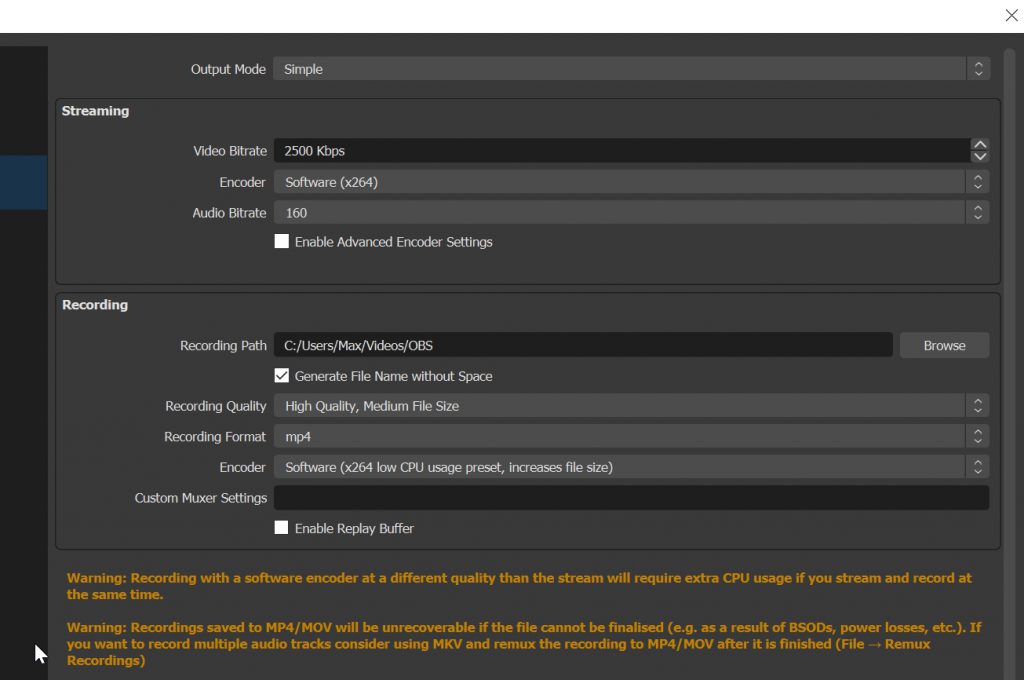The image size is (1024, 680).
Task: Expand the Recording Quality dropdown
Action: 620,406
